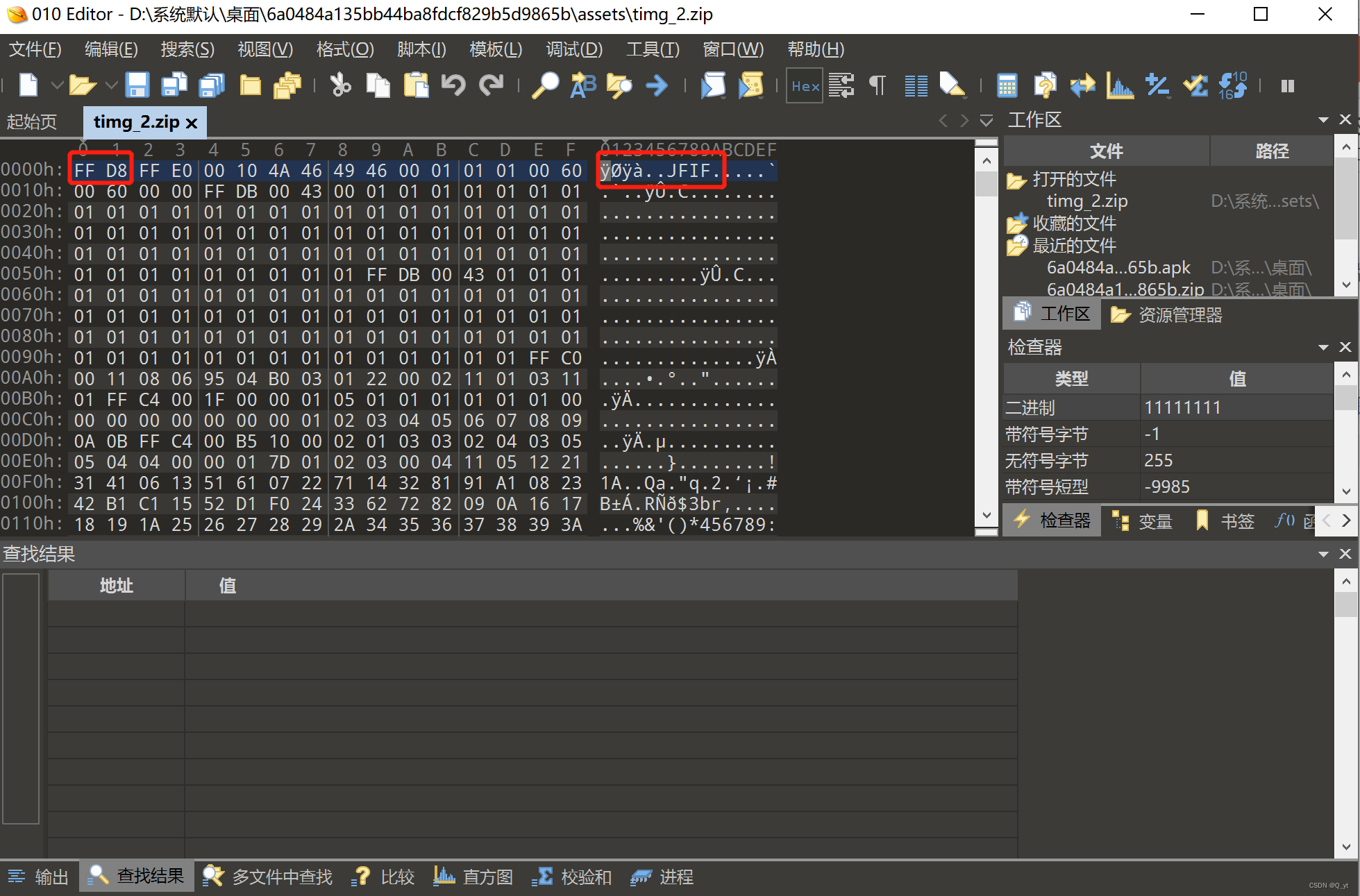Image resolution: width=1360 pixels, height=896 pixels.
Task: Switch to the 起始页 tab
Action: pos(32,121)
